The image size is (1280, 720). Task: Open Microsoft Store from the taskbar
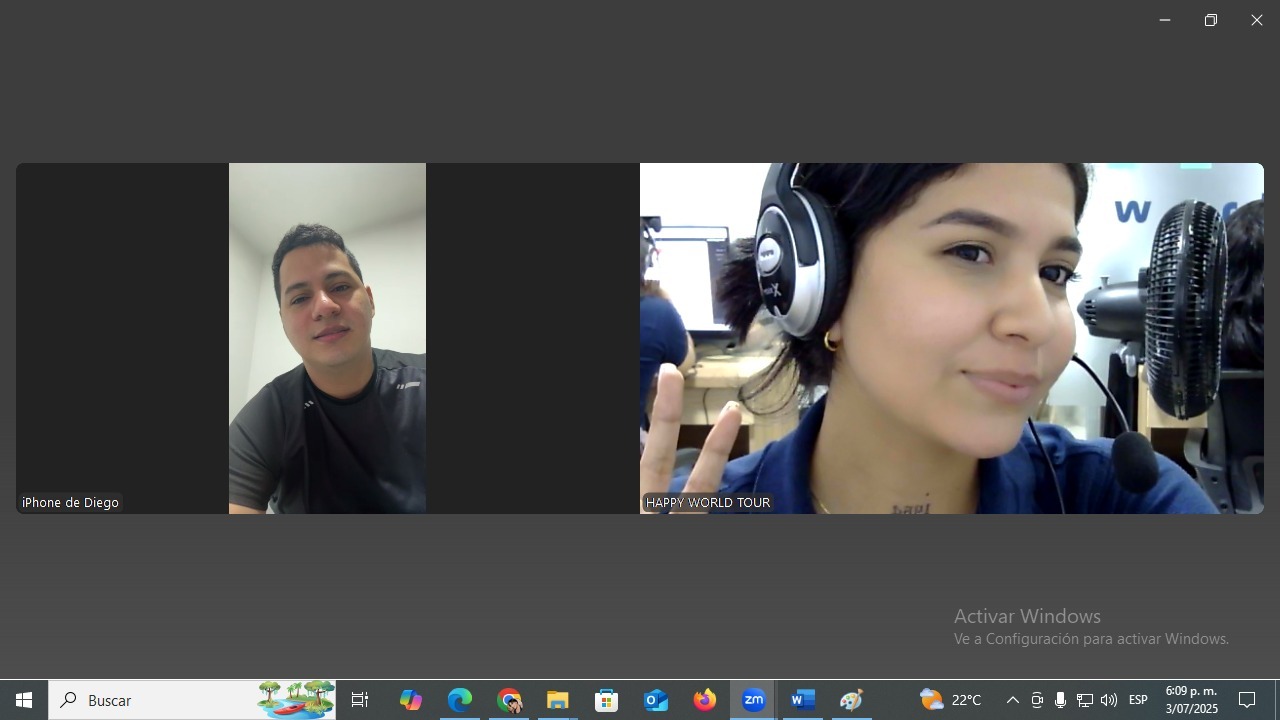click(607, 700)
